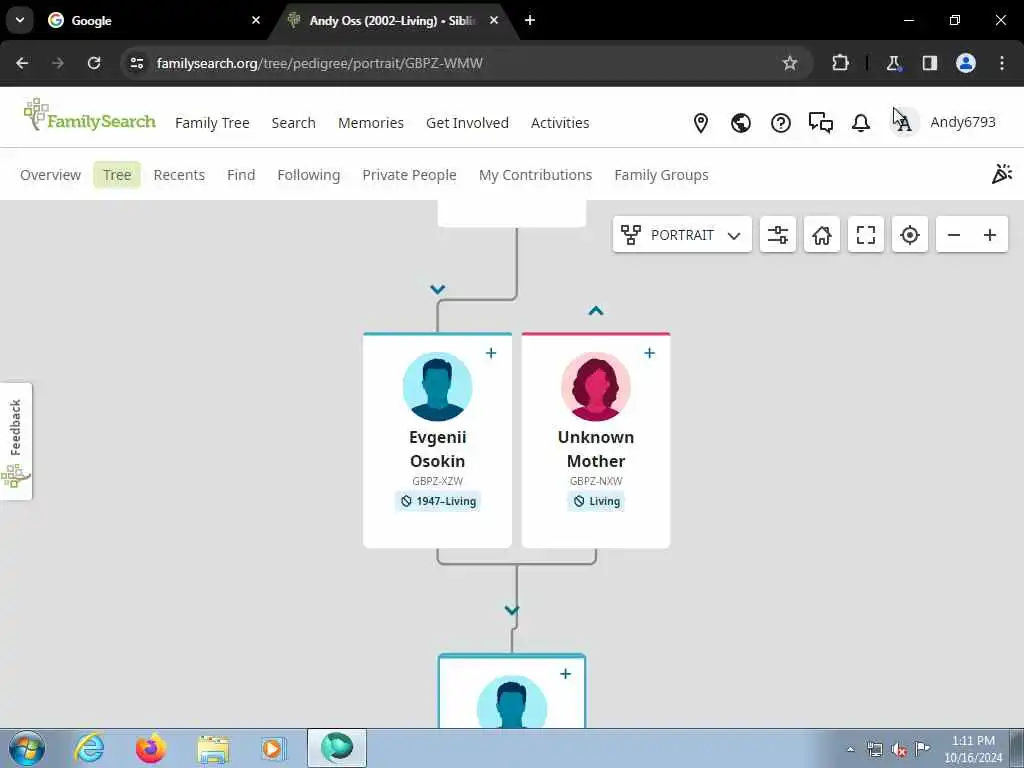Click Unknown Mother name
This screenshot has width=1024, height=768.
coord(596,449)
